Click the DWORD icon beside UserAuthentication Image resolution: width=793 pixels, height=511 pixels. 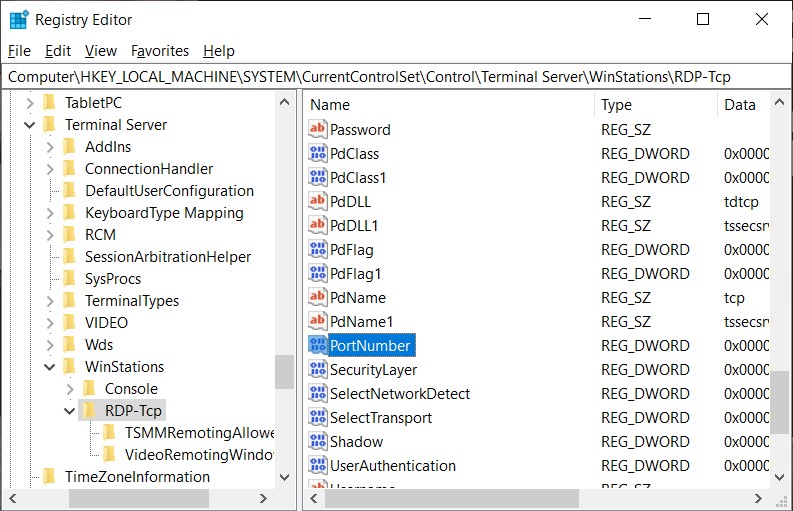317,466
